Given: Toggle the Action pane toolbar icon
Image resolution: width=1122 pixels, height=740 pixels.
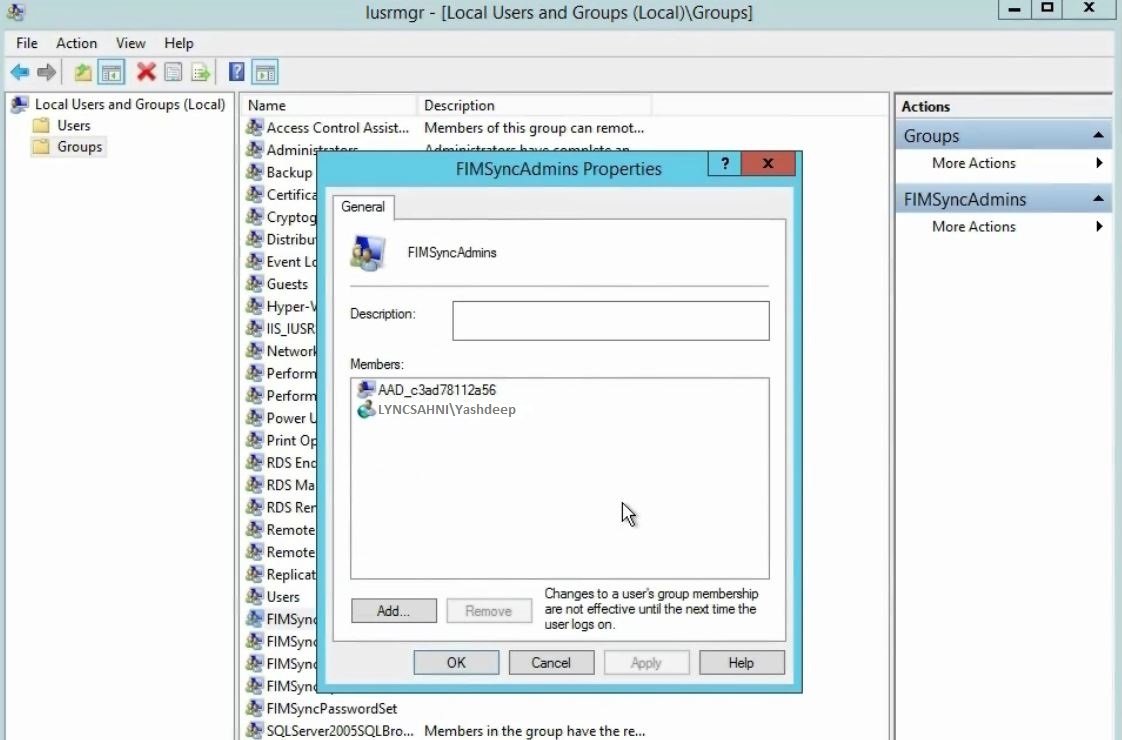Looking at the screenshot, I should click(x=265, y=72).
